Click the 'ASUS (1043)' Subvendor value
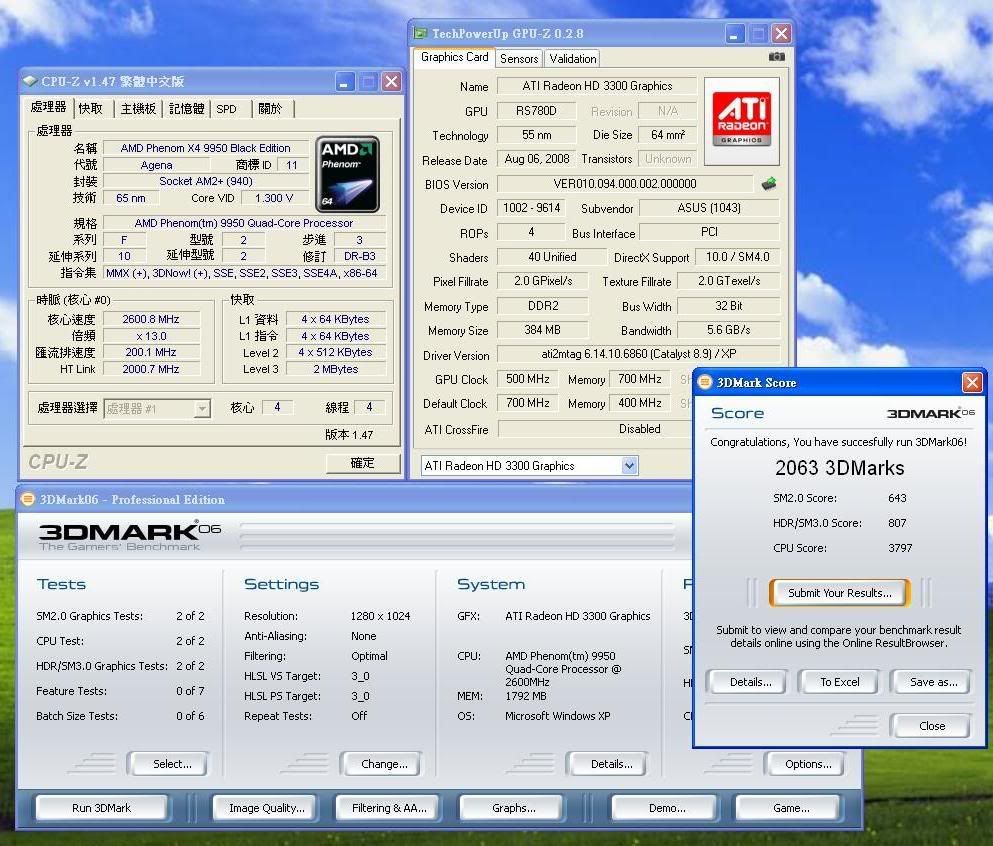The height and width of the screenshot is (846, 993). coord(709,208)
